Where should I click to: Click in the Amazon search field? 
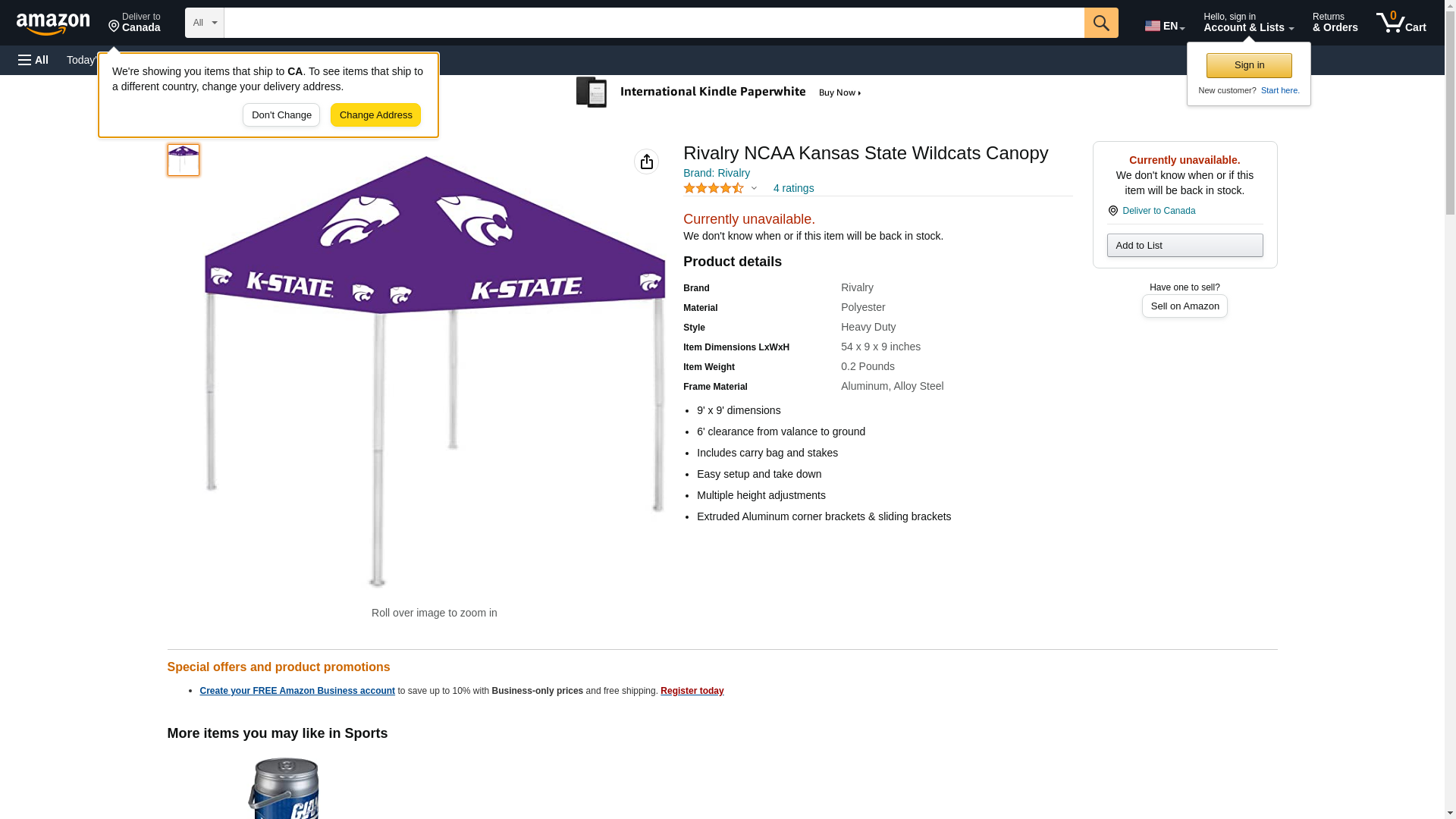click(x=654, y=23)
